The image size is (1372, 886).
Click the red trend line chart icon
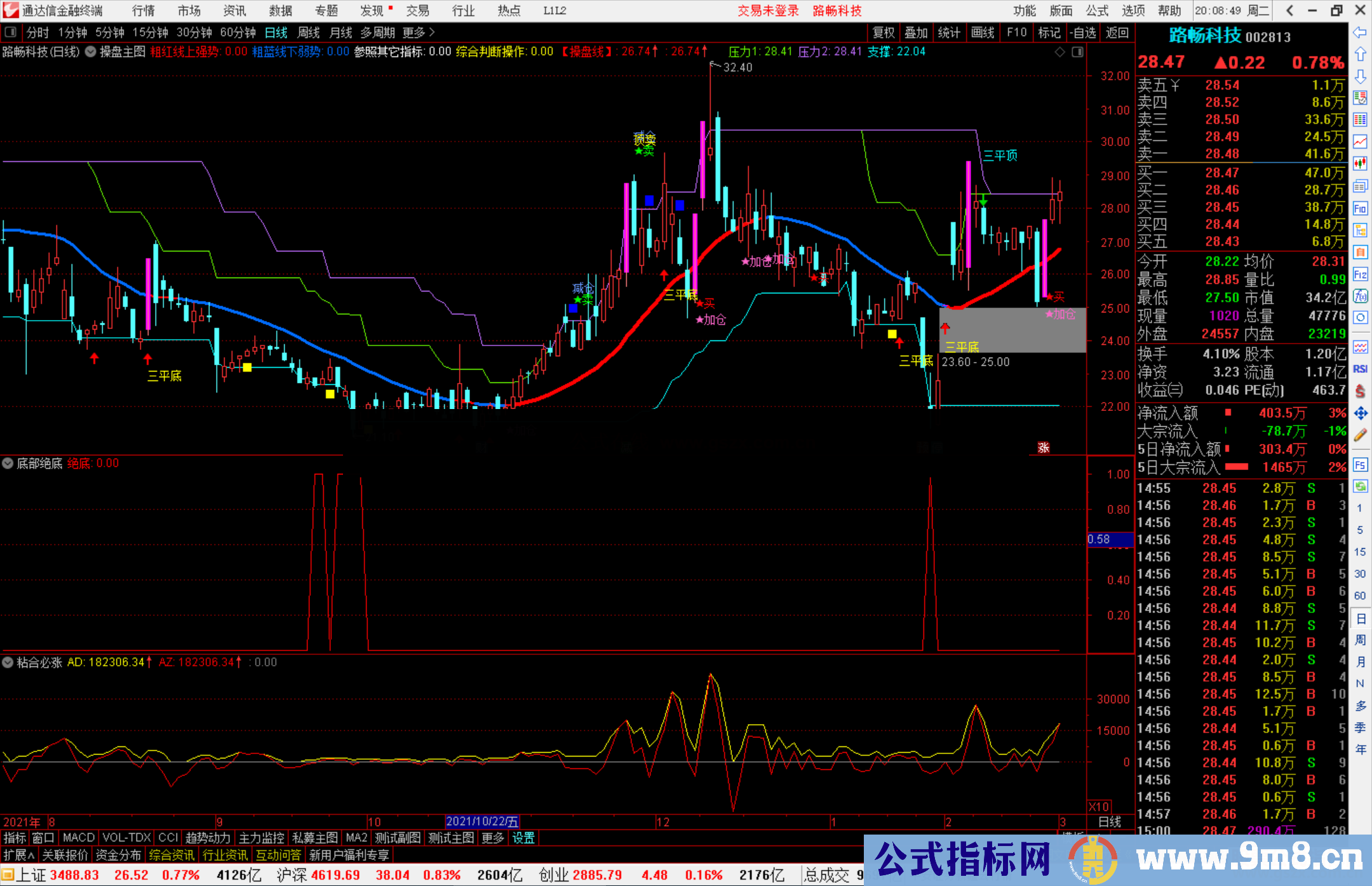pos(1360,142)
